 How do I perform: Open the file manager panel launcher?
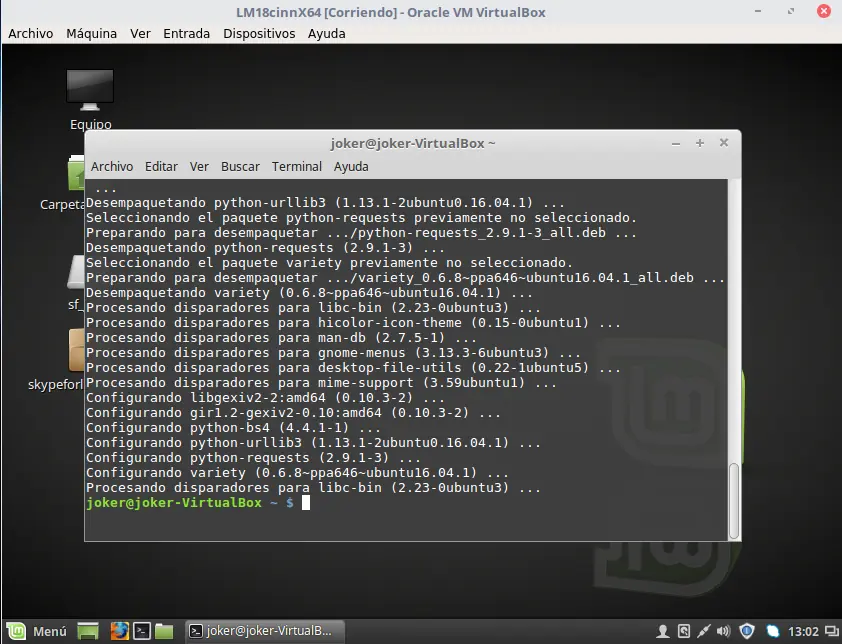164,631
